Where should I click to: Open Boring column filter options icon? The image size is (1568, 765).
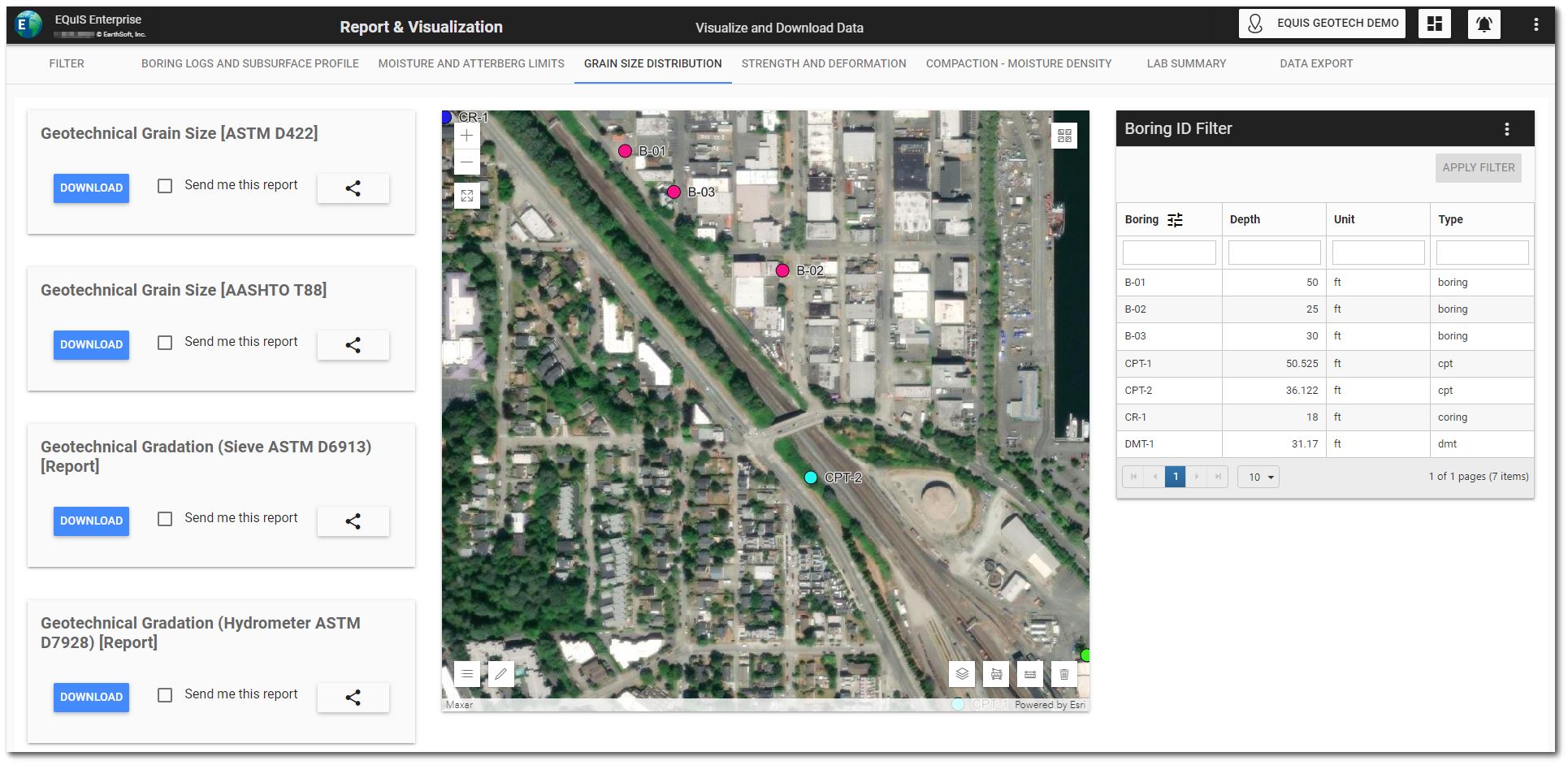coord(1175,220)
